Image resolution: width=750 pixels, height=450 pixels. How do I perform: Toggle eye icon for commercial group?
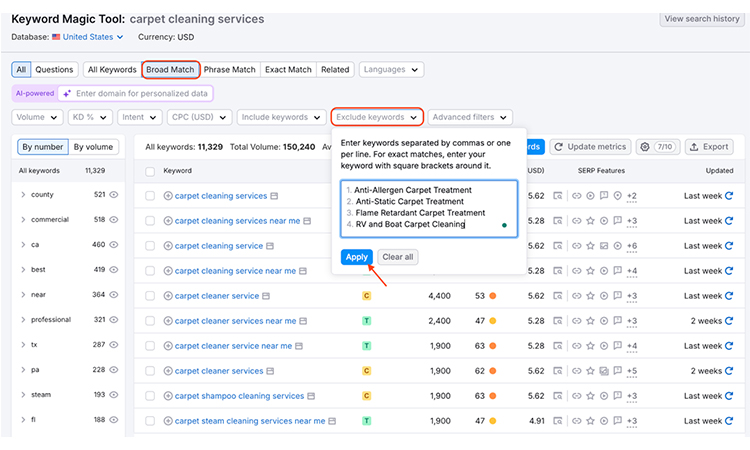[113, 220]
